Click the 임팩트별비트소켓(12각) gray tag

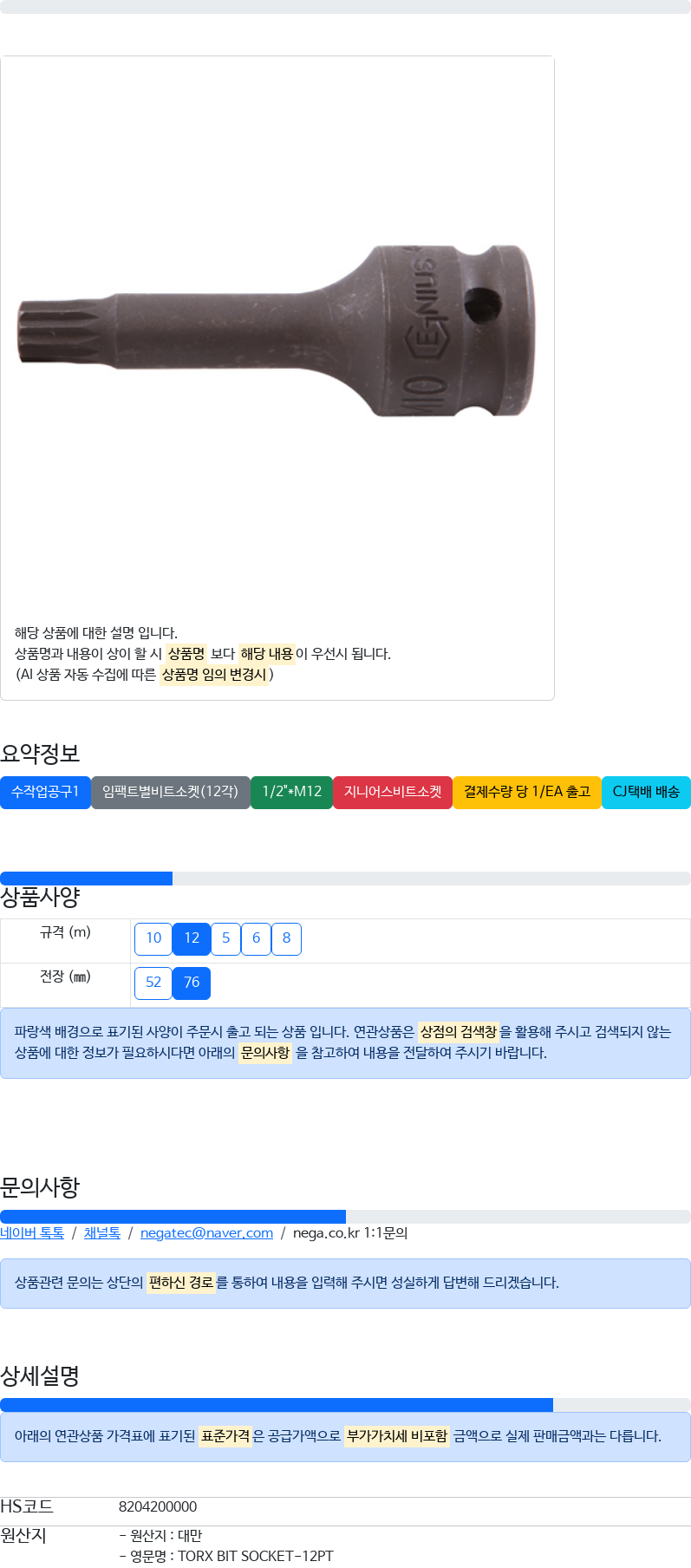coord(171,792)
